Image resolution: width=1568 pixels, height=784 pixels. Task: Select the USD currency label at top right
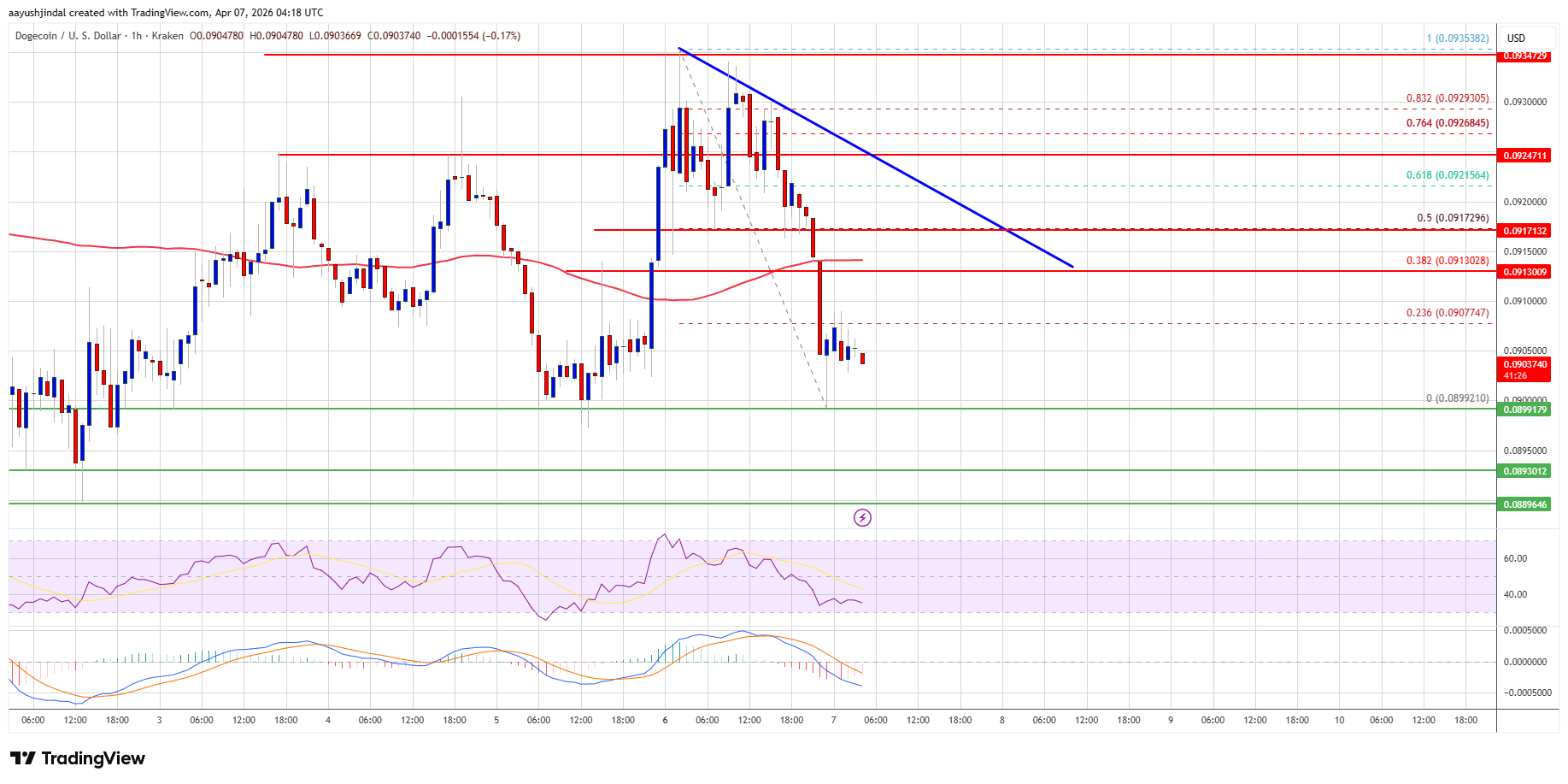pos(1515,37)
